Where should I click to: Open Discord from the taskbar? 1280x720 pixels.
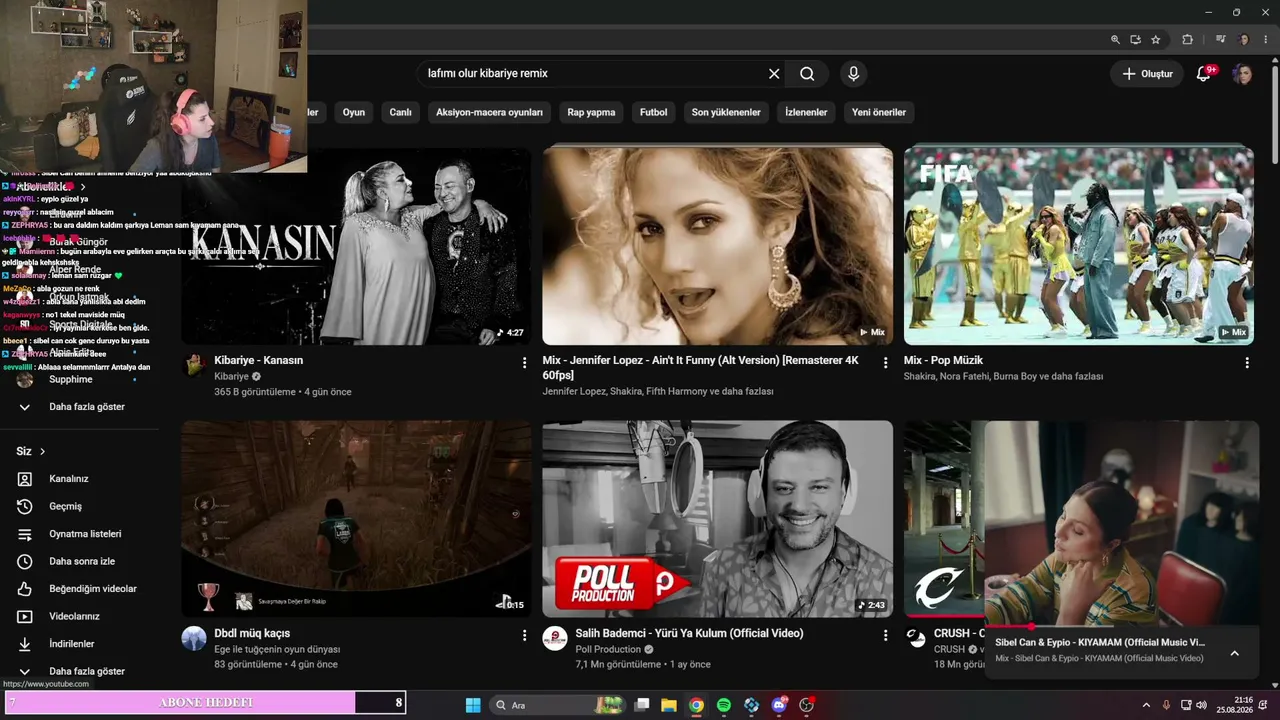pos(779,705)
